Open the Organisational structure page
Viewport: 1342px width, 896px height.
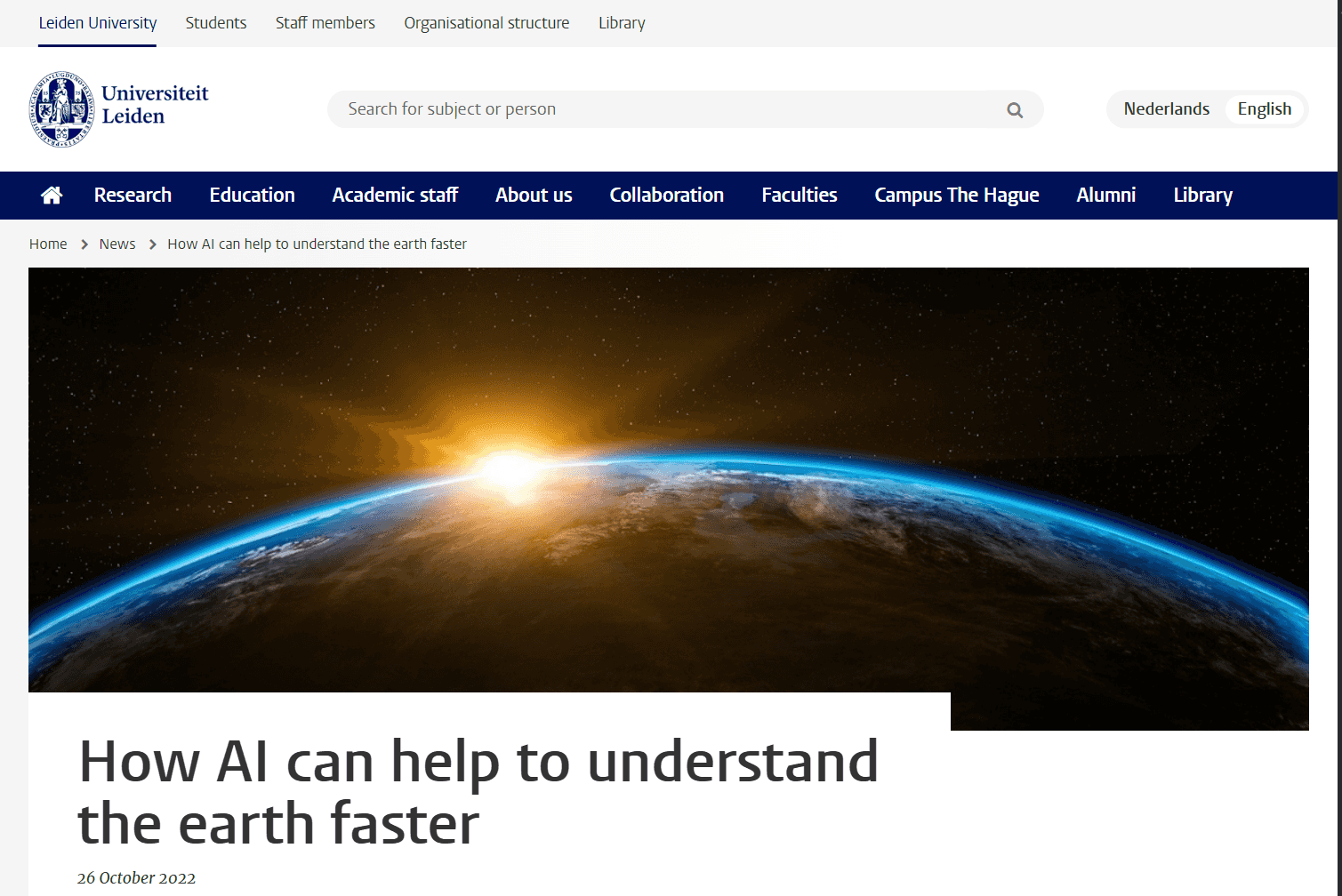[486, 23]
